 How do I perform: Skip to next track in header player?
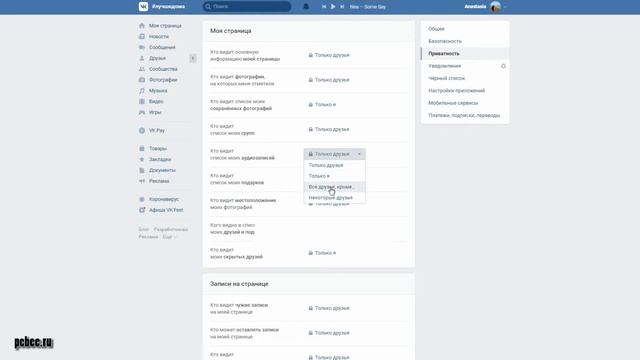[342, 7]
